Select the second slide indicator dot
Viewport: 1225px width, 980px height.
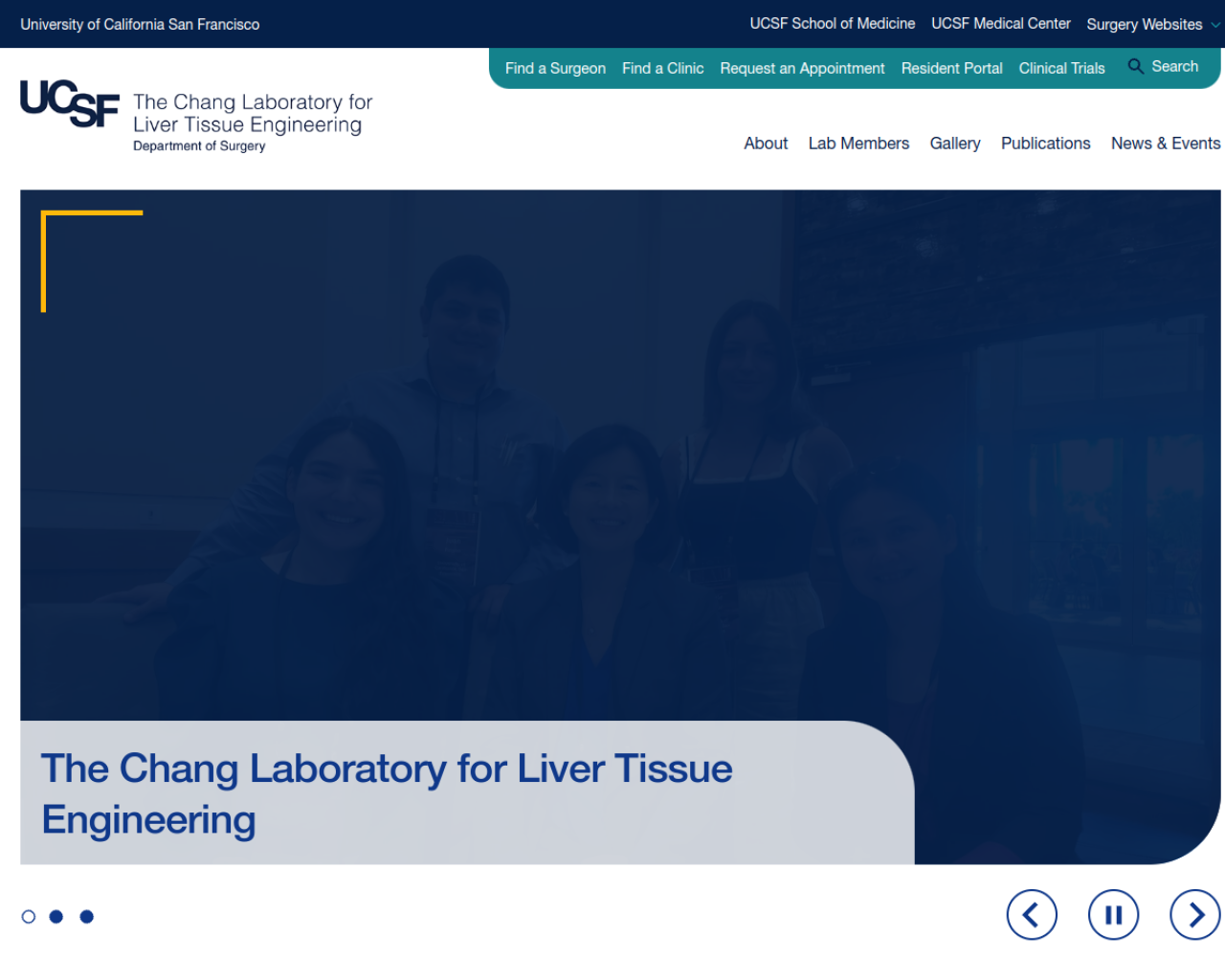click(x=56, y=917)
